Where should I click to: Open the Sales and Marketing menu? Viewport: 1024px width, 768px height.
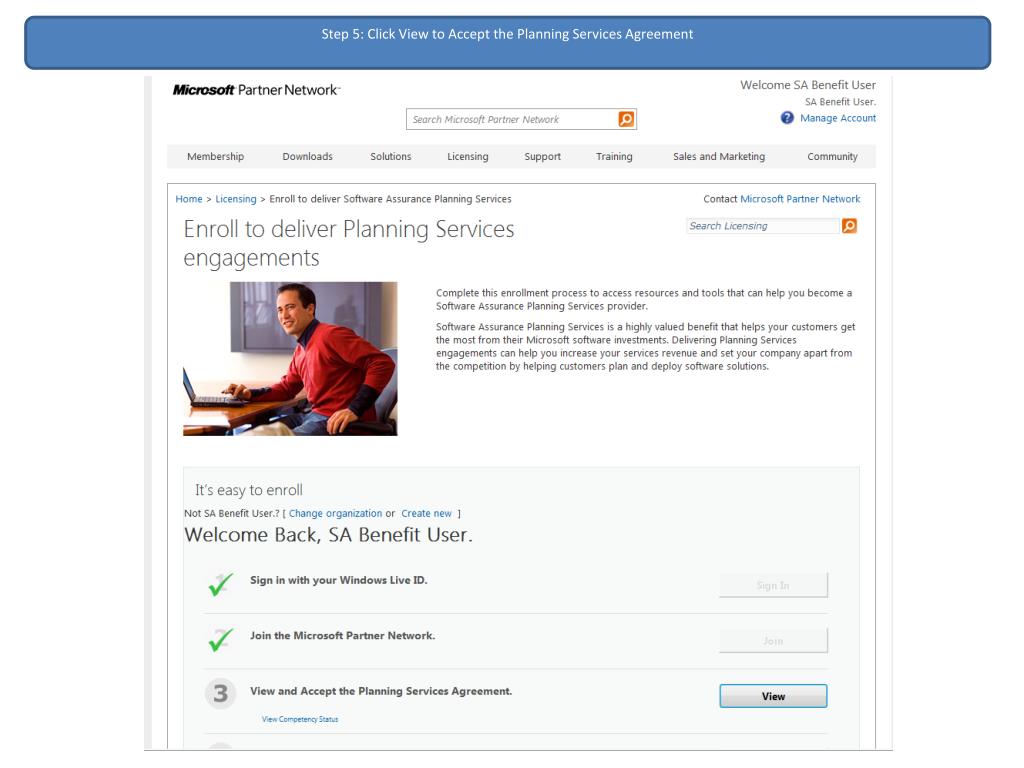719,157
